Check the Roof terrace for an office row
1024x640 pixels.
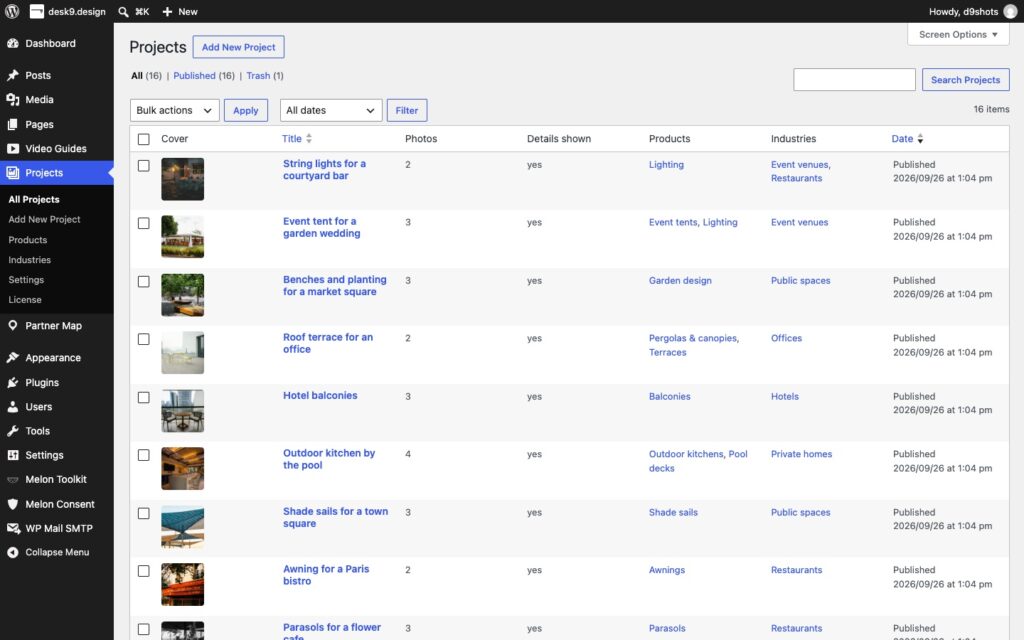[144, 339]
